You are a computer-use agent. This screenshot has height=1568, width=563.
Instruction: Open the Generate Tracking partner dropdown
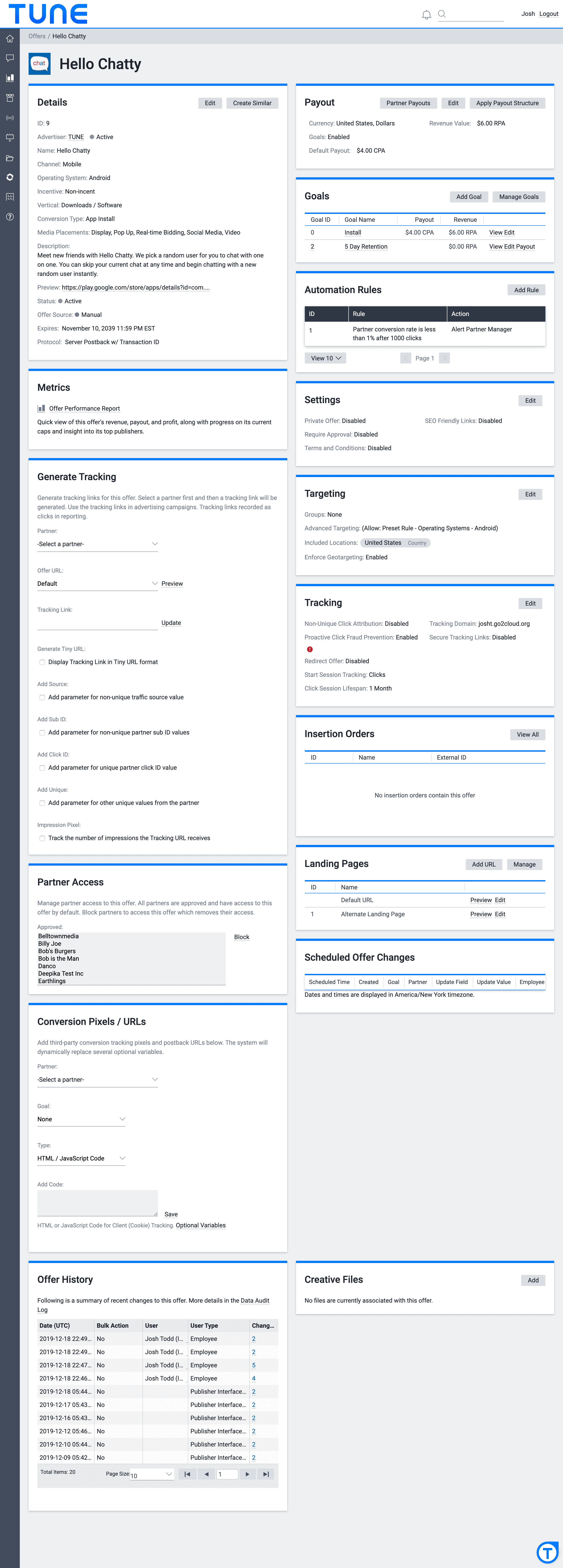tap(97, 544)
